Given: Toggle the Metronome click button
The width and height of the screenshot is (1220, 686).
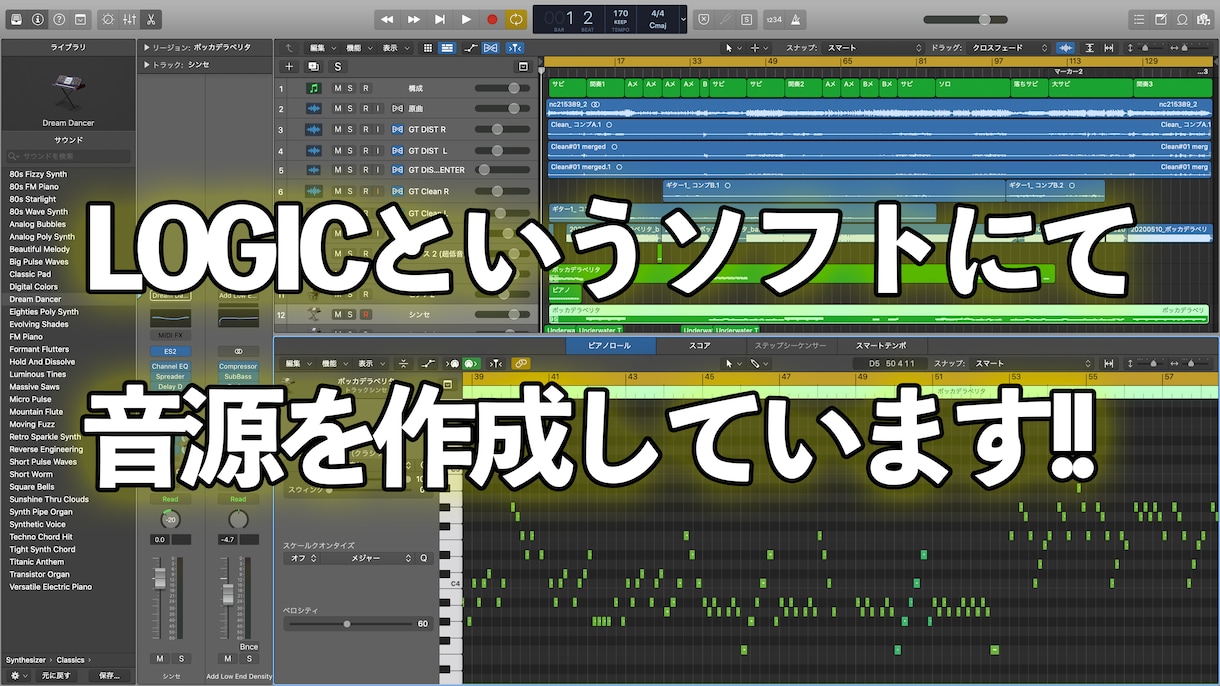Looking at the screenshot, I should point(796,19).
